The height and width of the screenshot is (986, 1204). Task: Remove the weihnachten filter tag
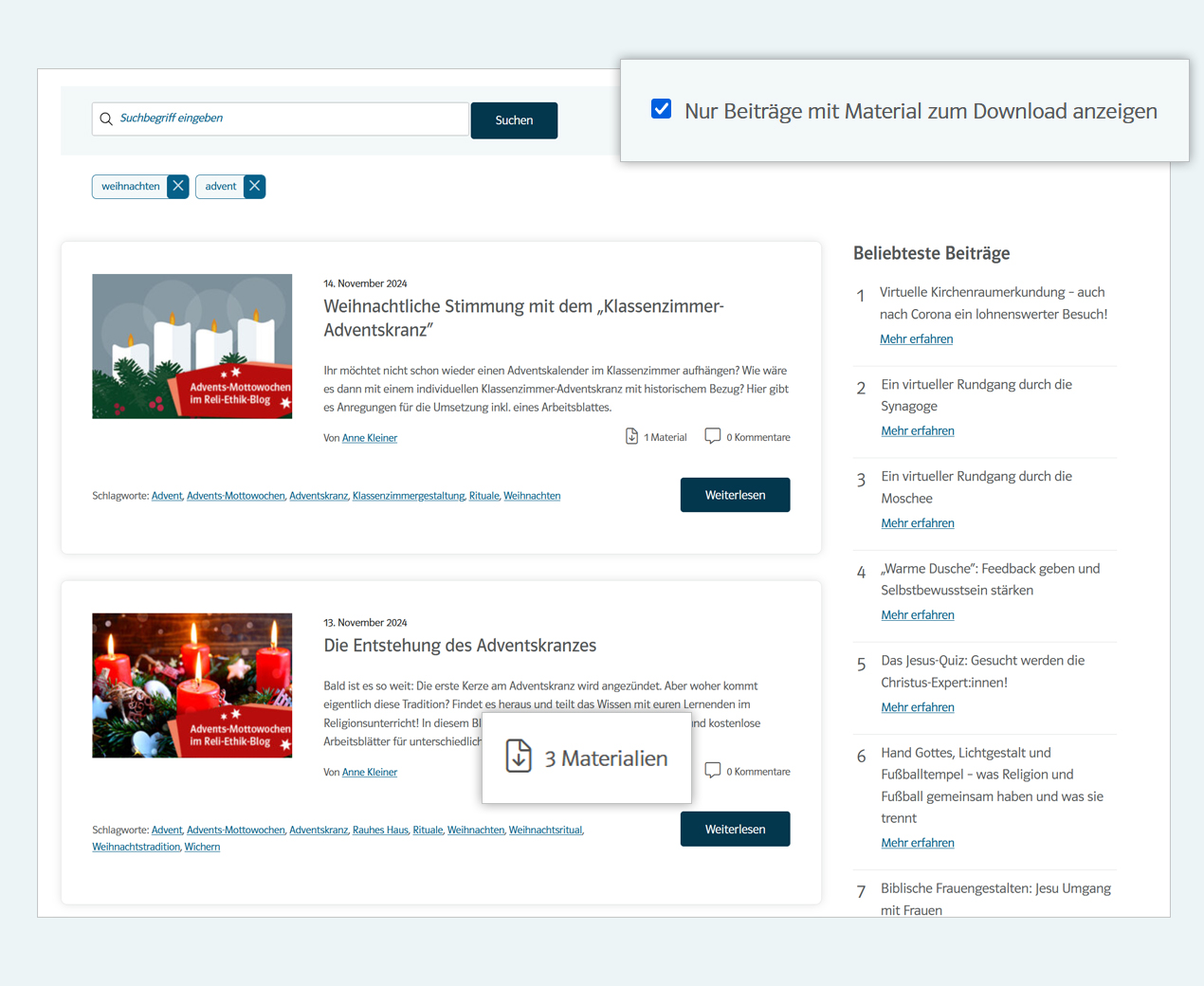[178, 187]
